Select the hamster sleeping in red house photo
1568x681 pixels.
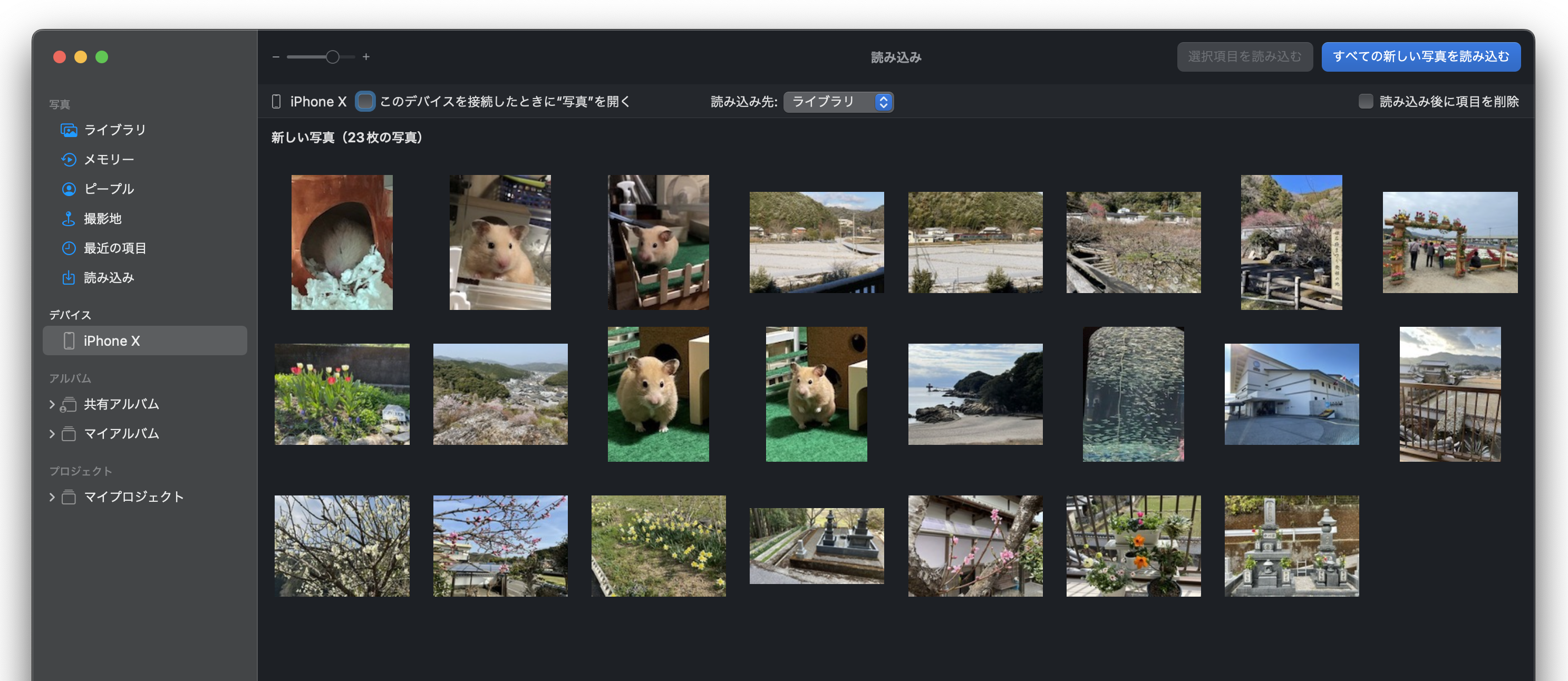tap(342, 242)
